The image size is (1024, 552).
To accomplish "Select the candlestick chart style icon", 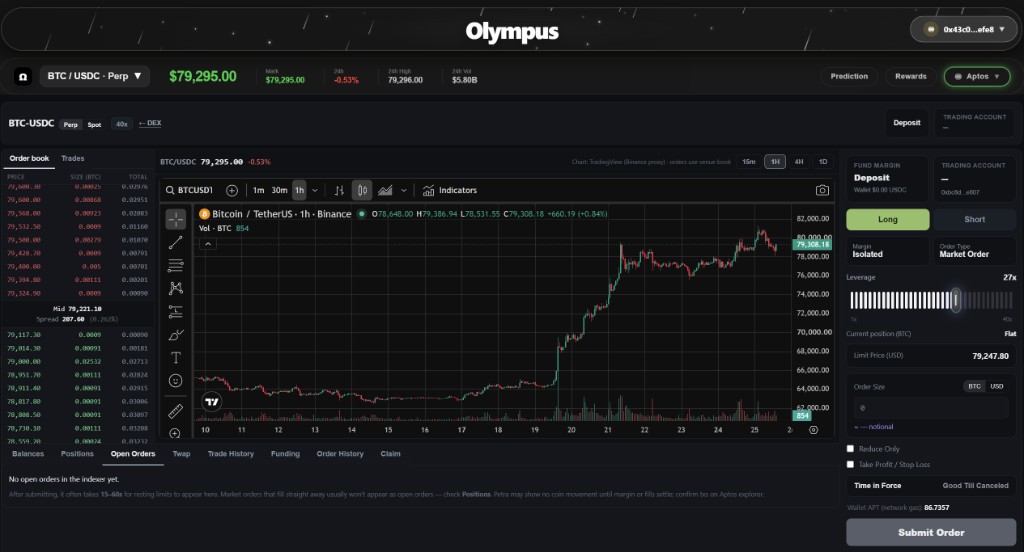I will 362,190.
